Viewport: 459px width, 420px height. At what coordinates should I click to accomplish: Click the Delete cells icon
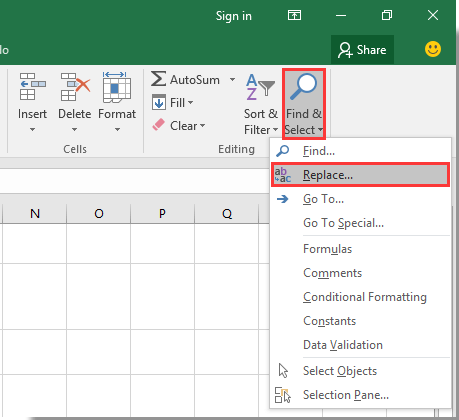pos(75,87)
